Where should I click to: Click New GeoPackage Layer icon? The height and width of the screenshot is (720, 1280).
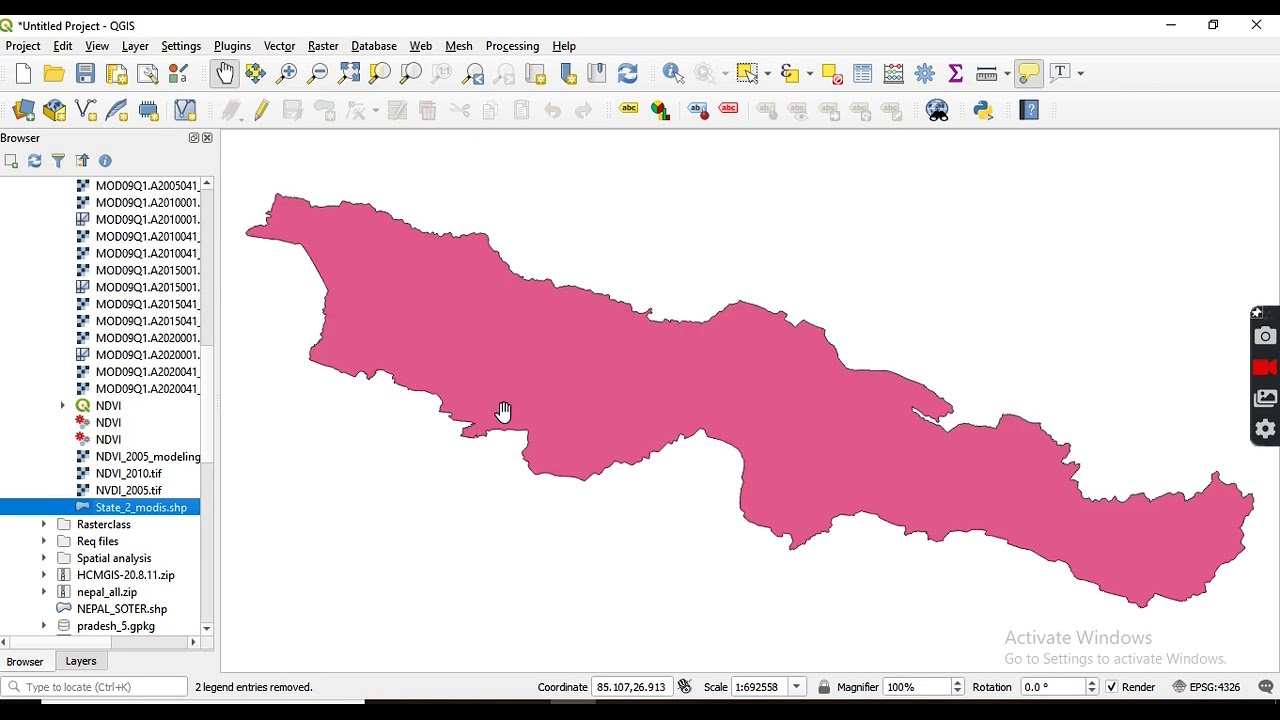point(55,110)
